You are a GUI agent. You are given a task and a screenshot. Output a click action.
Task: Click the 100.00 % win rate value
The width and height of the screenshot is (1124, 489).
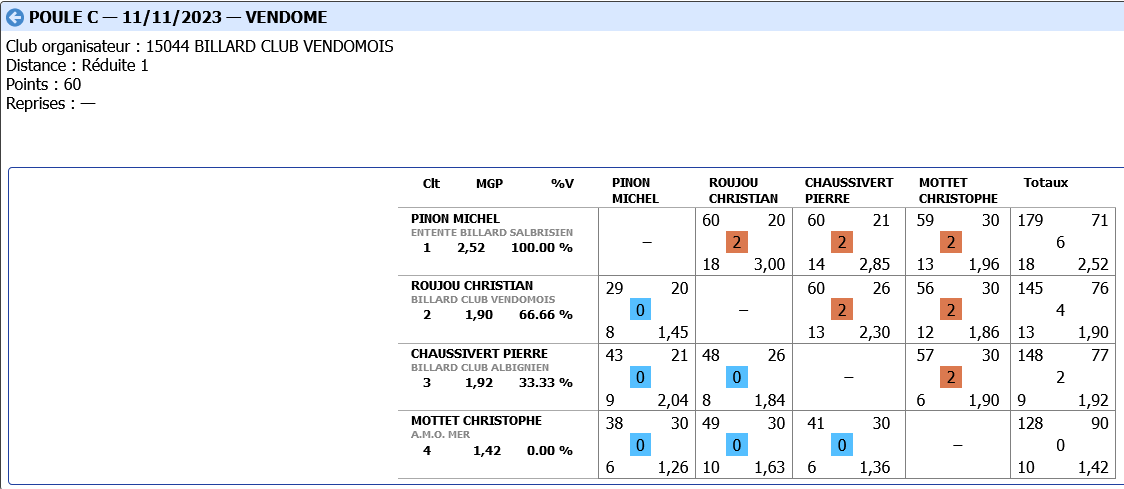coord(542,248)
